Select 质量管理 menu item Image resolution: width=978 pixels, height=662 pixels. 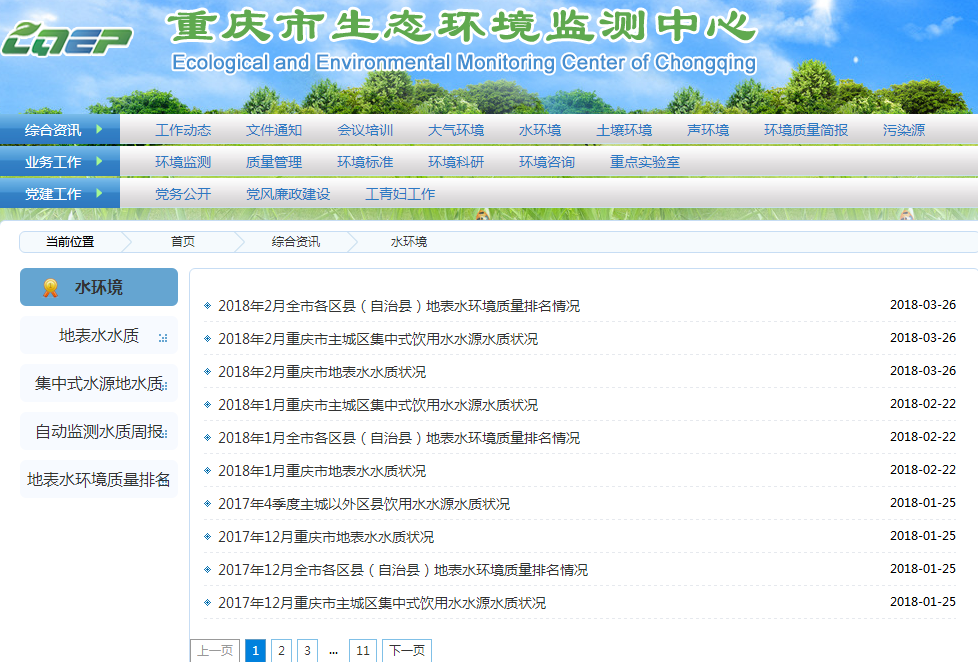coord(274,162)
